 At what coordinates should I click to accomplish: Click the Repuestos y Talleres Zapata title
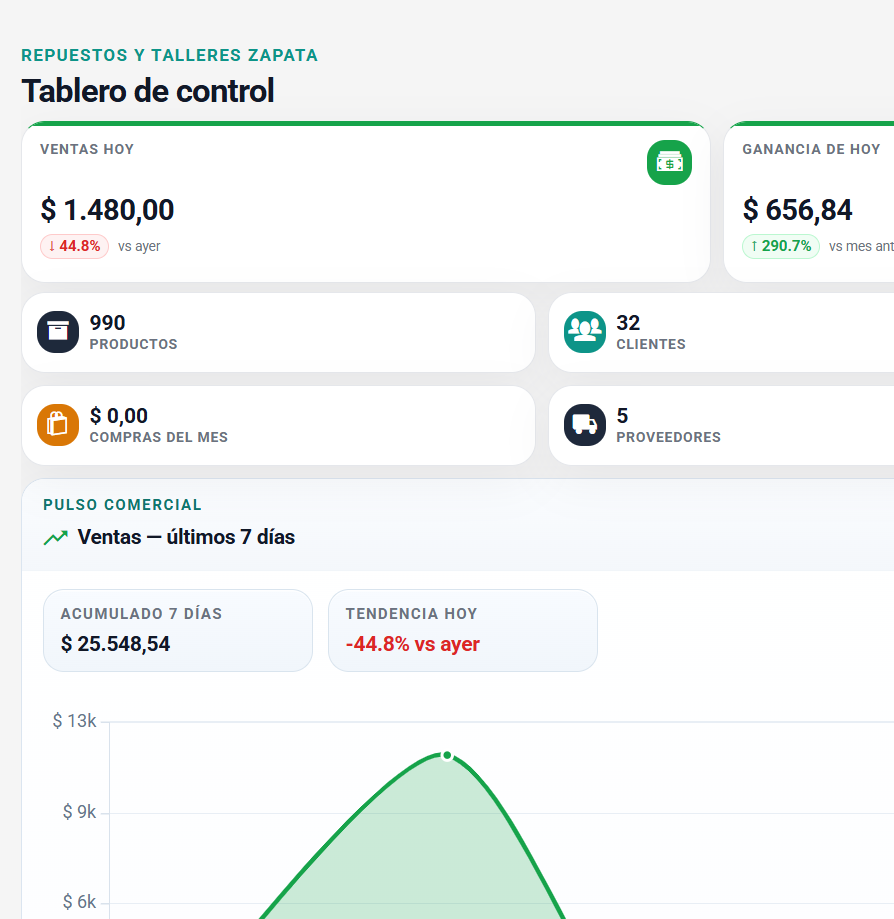click(x=169, y=55)
